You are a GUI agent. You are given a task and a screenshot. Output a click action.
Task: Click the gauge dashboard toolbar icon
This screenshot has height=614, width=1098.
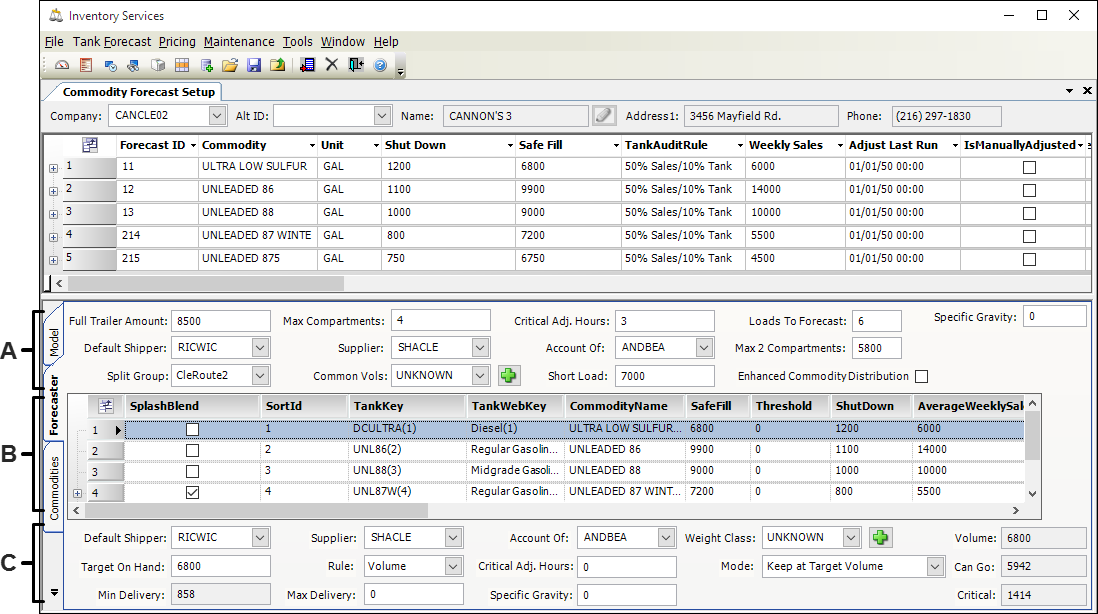coord(62,65)
